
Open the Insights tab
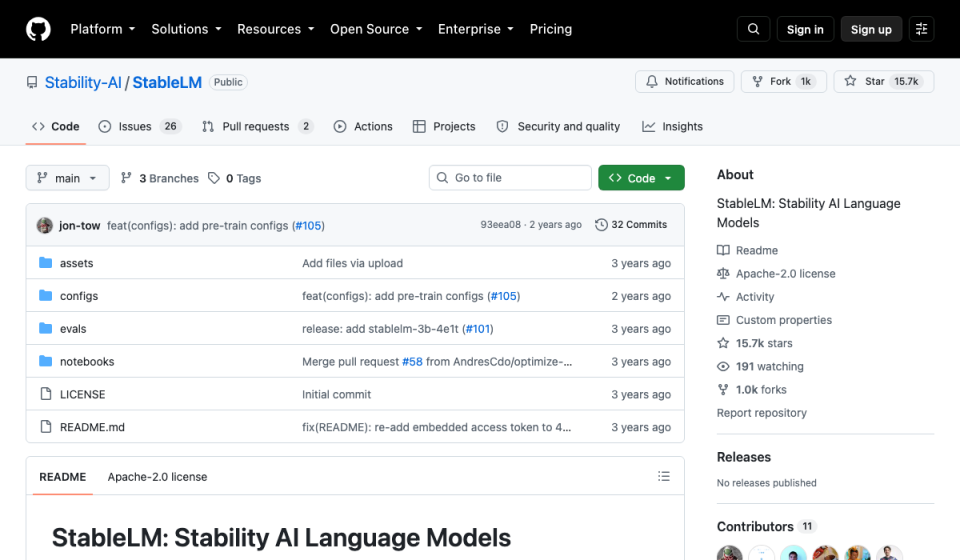[x=672, y=126]
